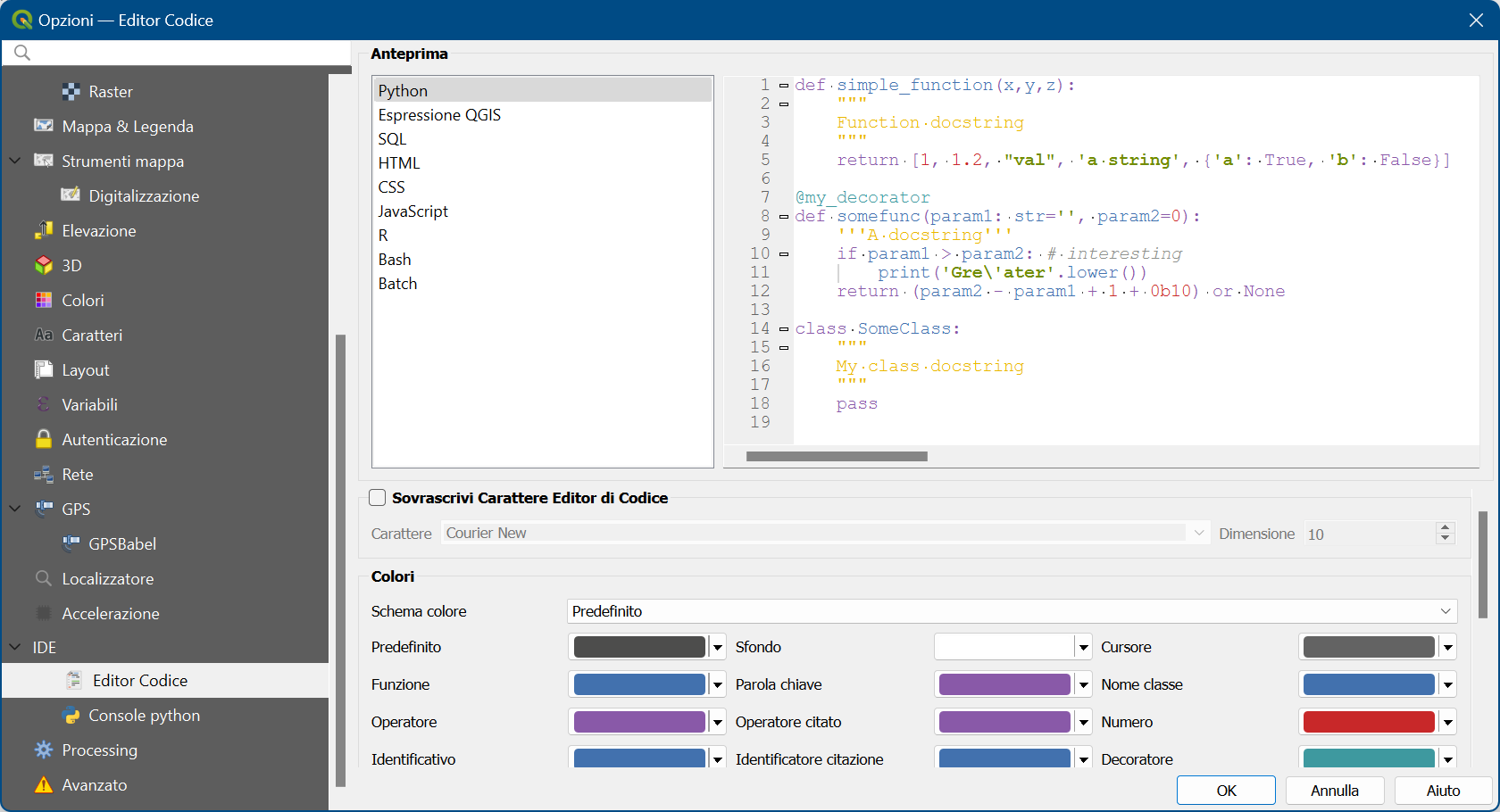Click the Caratteri font icon
1500x812 pixels.
pos(44,335)
